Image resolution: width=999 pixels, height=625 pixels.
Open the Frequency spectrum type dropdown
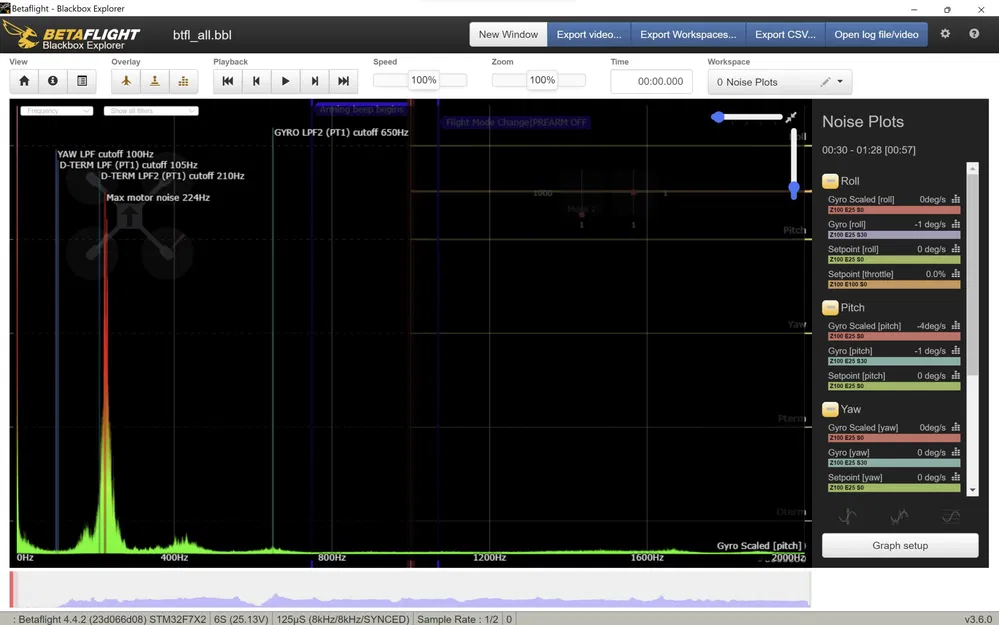(57, 111)
